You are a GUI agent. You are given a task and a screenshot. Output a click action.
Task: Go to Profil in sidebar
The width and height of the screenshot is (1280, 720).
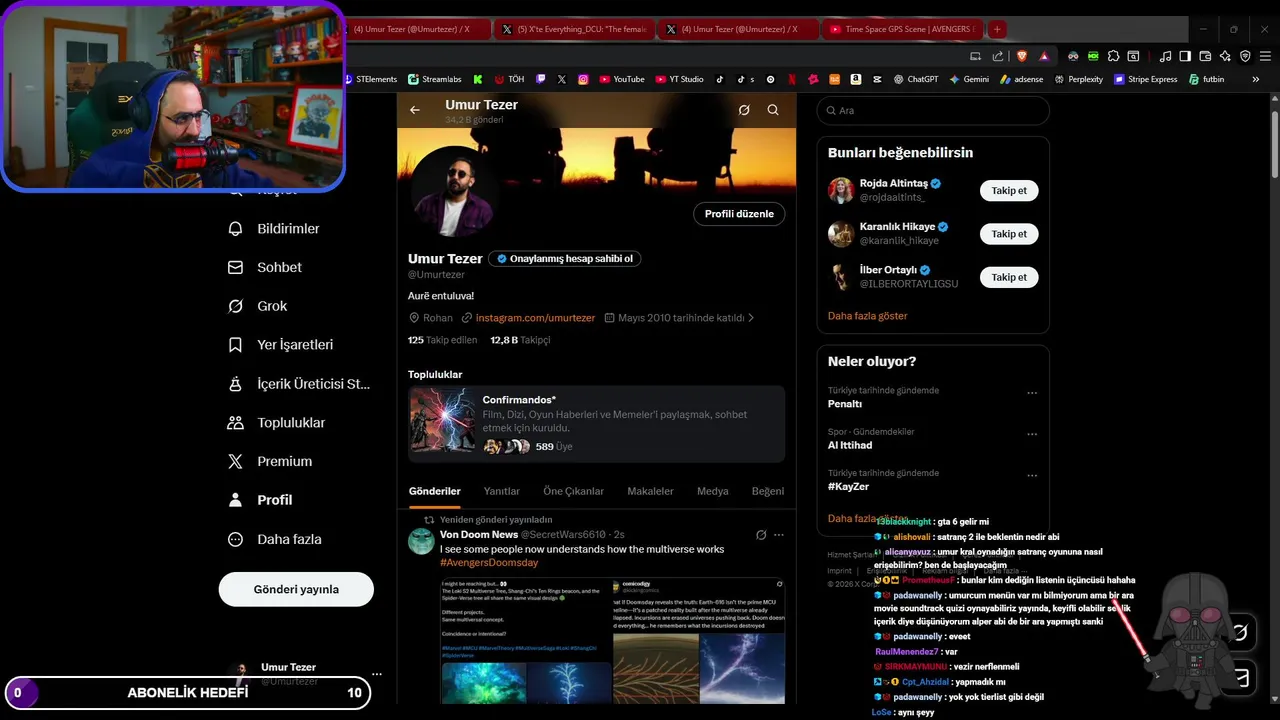point(260,500)
